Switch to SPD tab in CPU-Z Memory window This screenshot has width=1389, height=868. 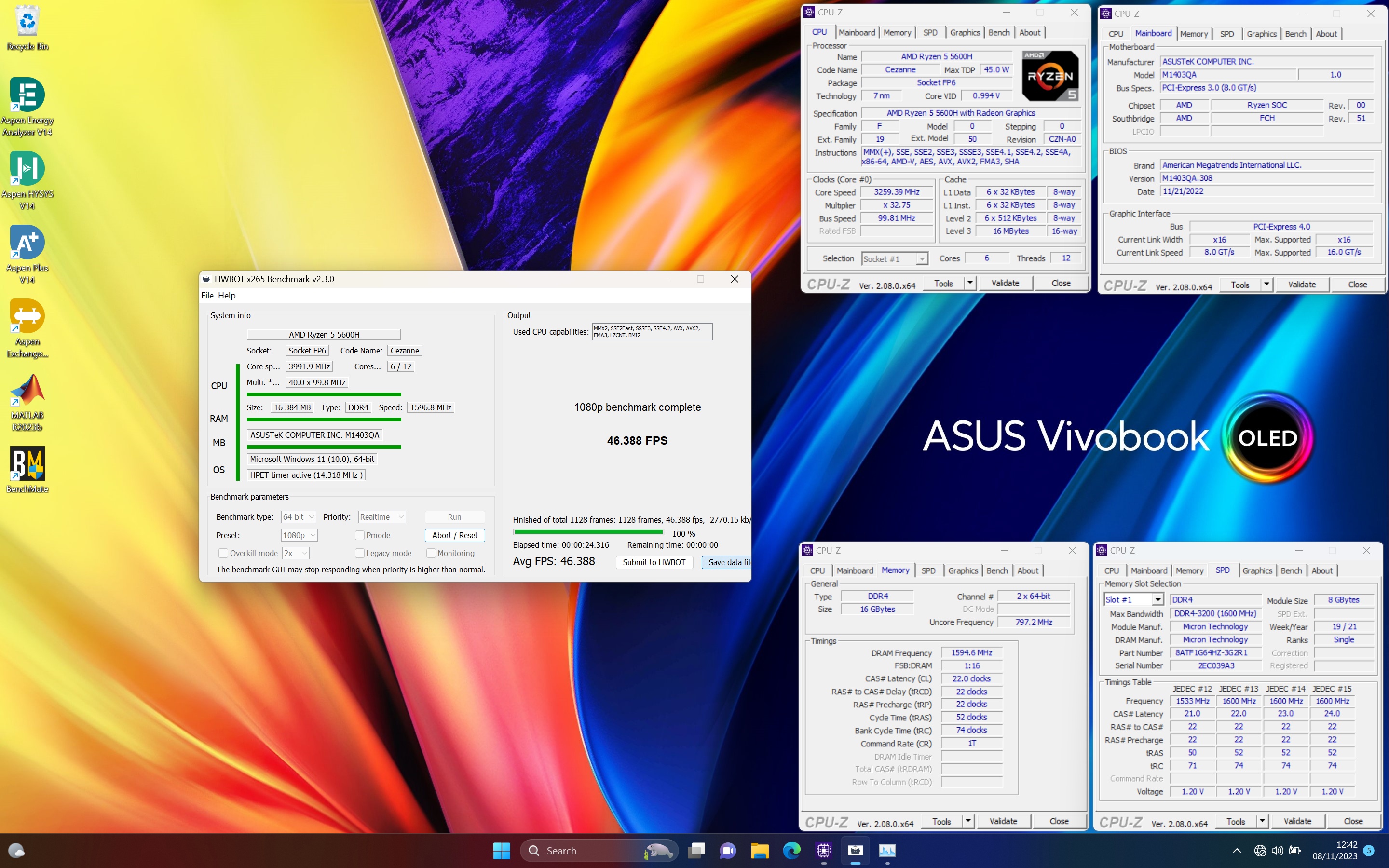[x=928, y=570]
